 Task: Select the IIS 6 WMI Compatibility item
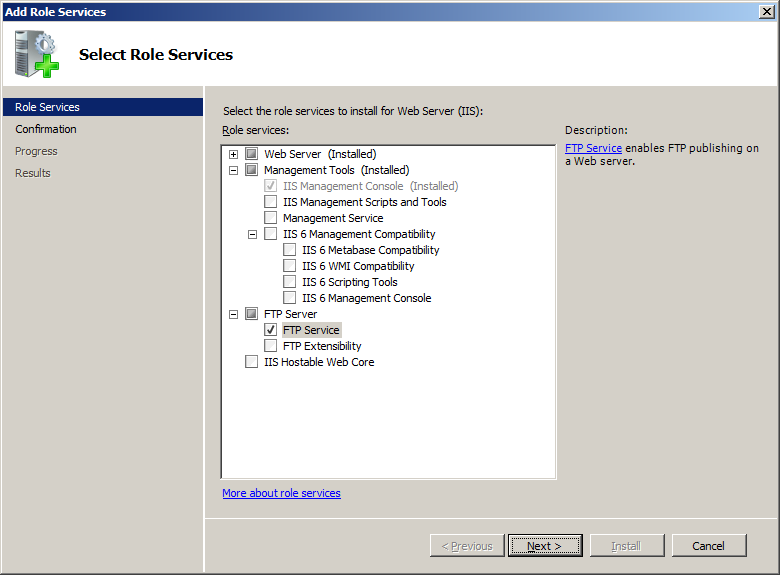pyautogui.click(x=358, y=266)
